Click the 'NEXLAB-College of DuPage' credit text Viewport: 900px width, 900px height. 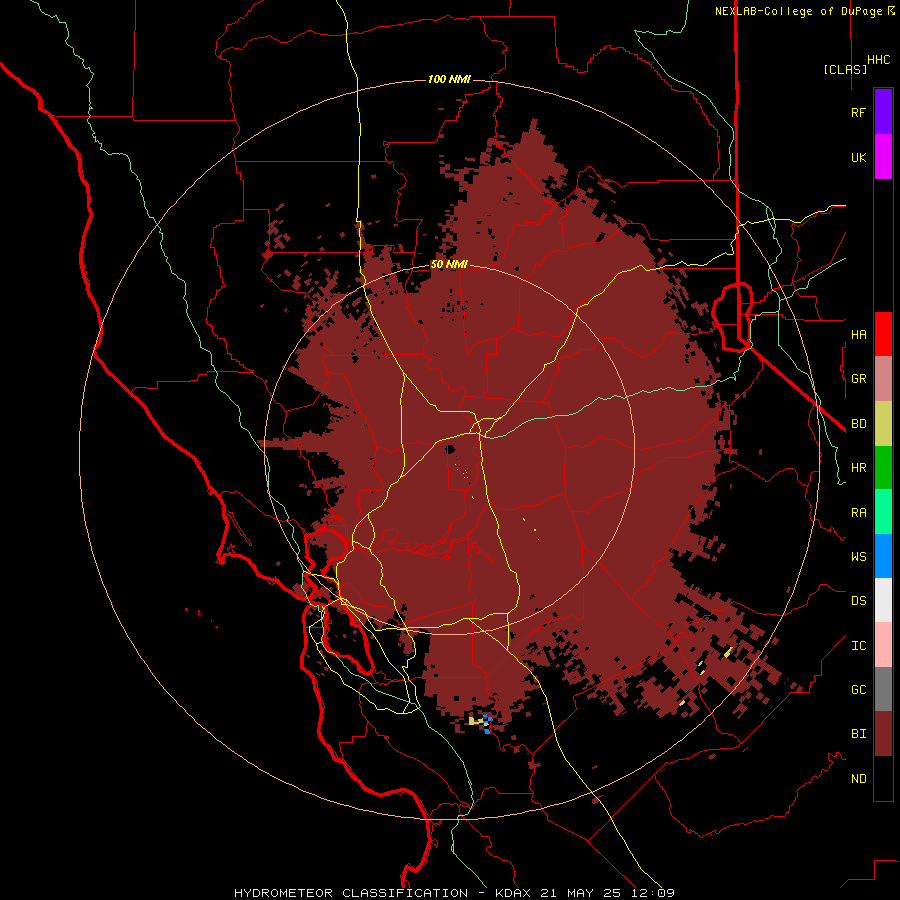tap(798, 11)
